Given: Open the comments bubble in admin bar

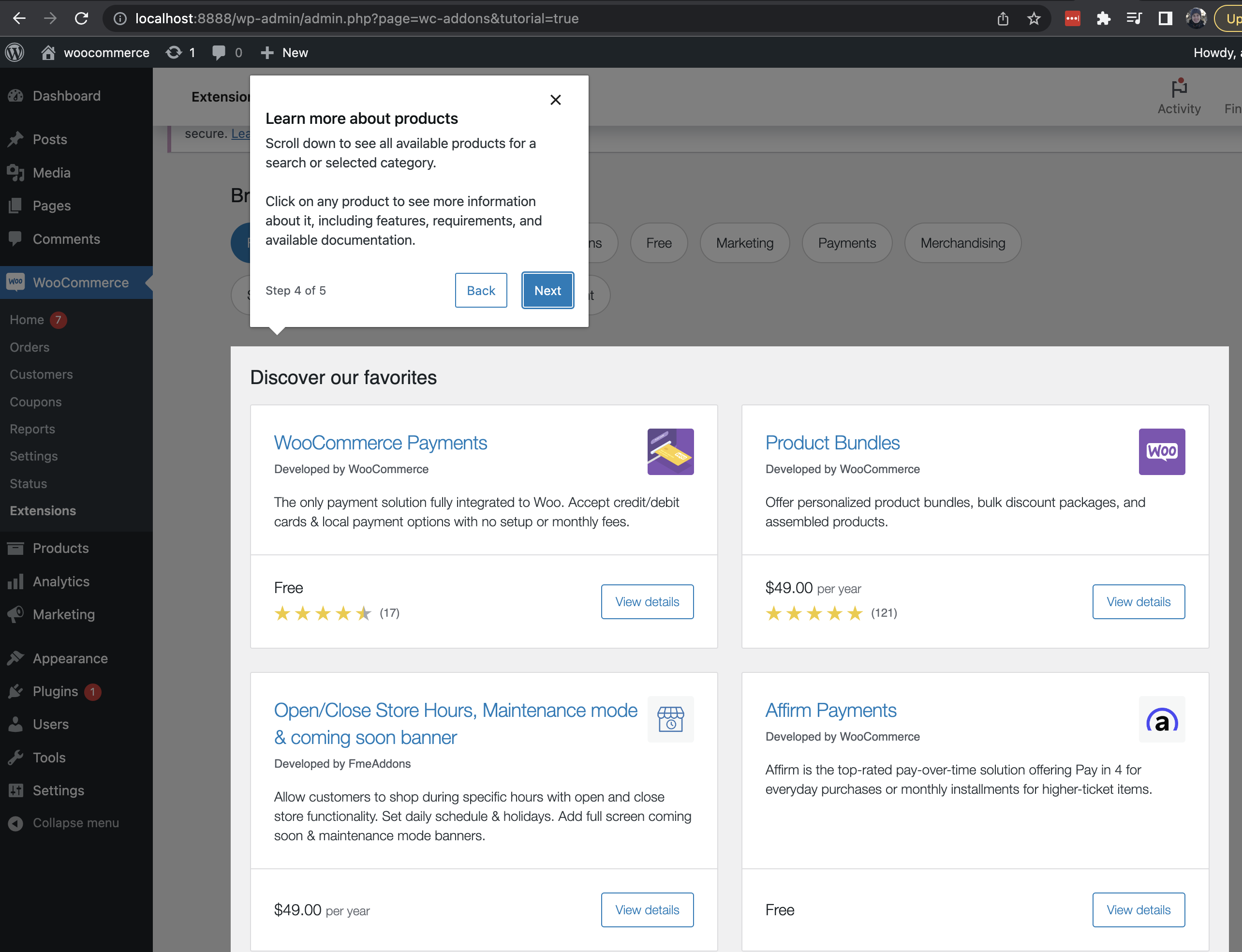Looking at the screenshot, I should 227,53.
